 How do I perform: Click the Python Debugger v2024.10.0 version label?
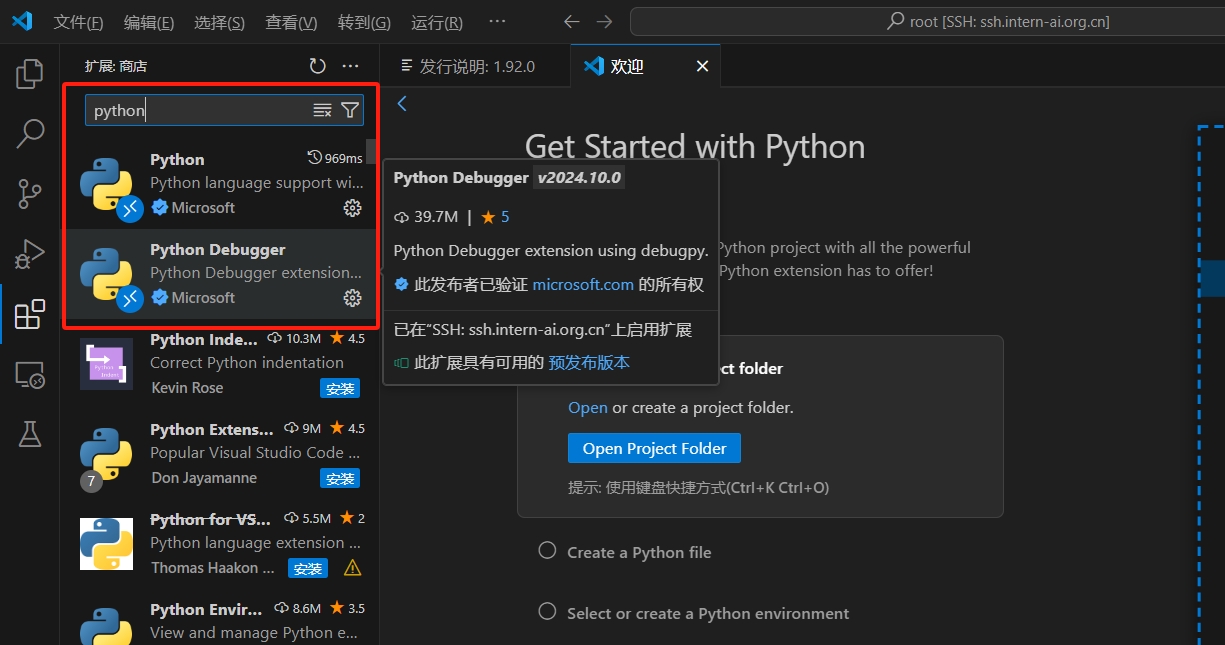click(579, 178)
